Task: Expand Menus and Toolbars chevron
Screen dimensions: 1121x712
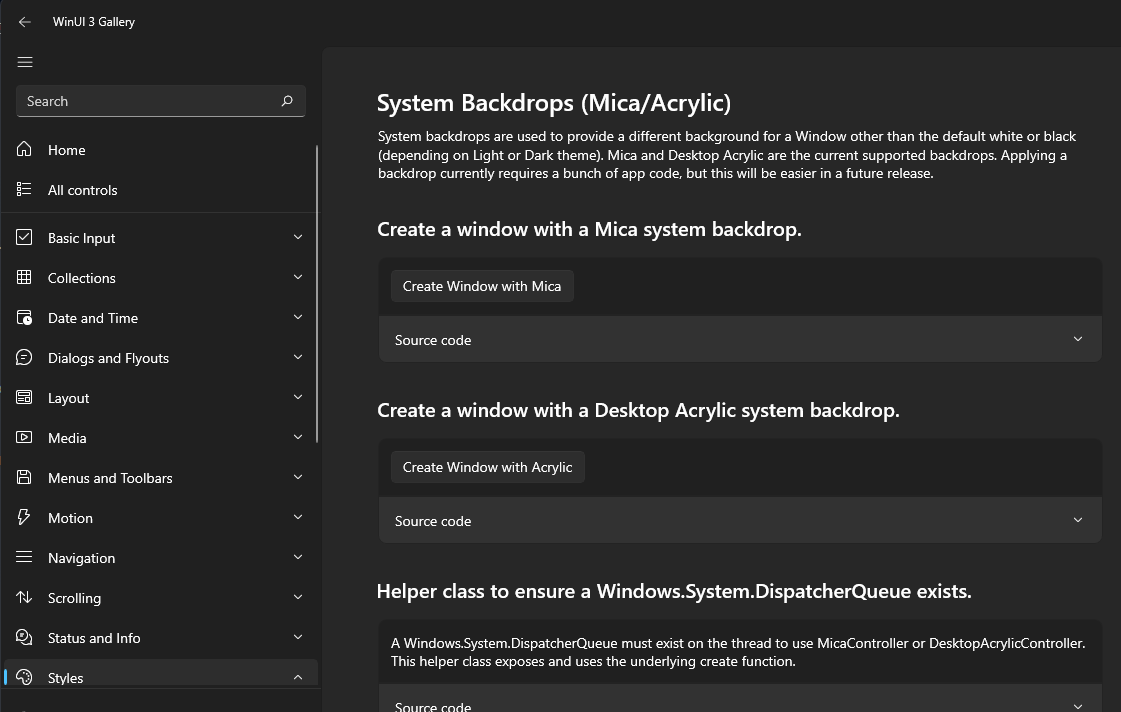Action: coord(298,478)
